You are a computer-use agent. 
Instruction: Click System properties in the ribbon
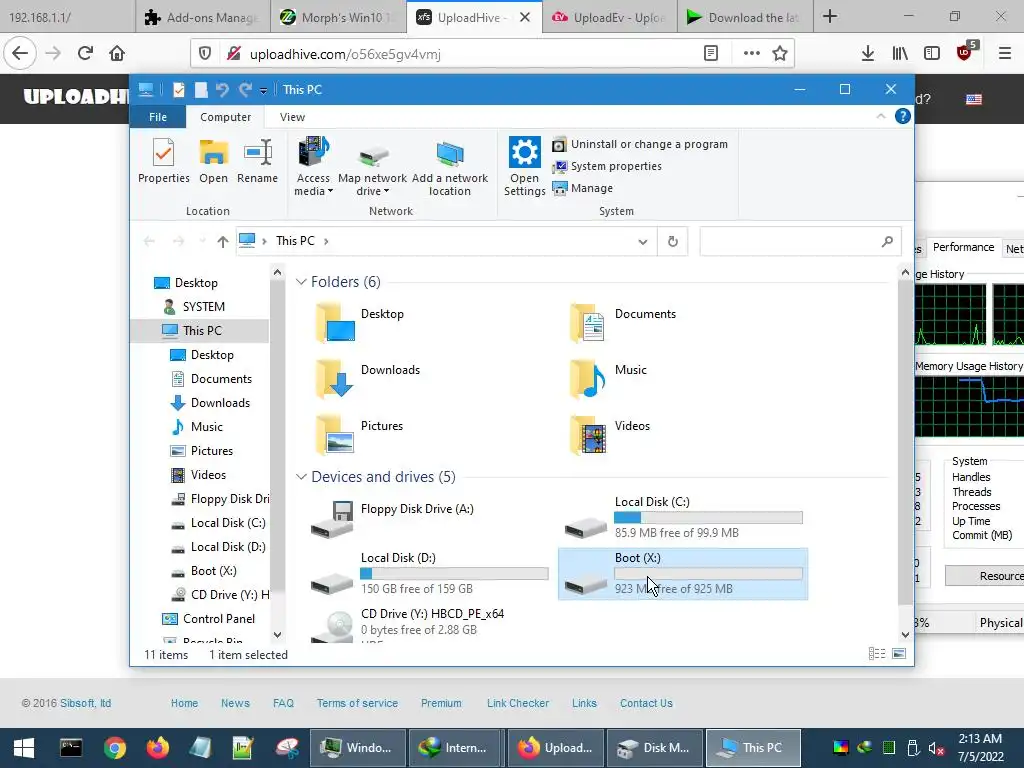tap(607, 167)
